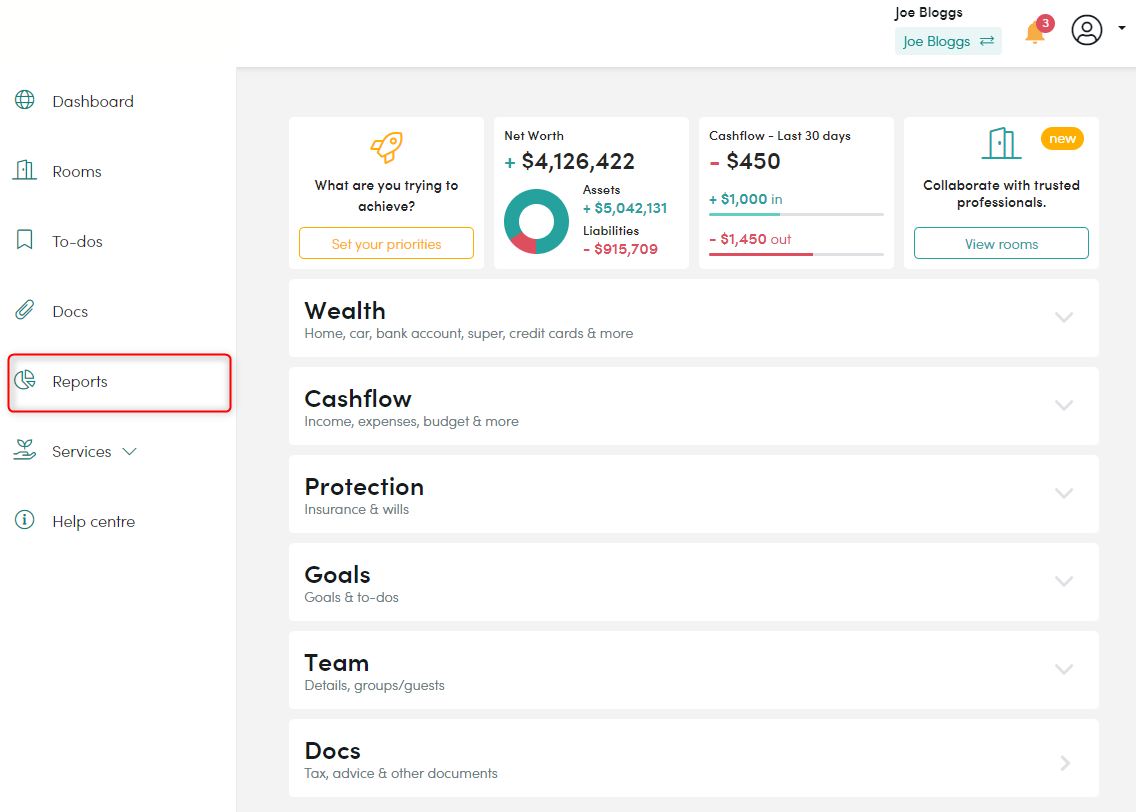1136x812 pixels.
Task: Open the Team section
Action: (1064, 669)
